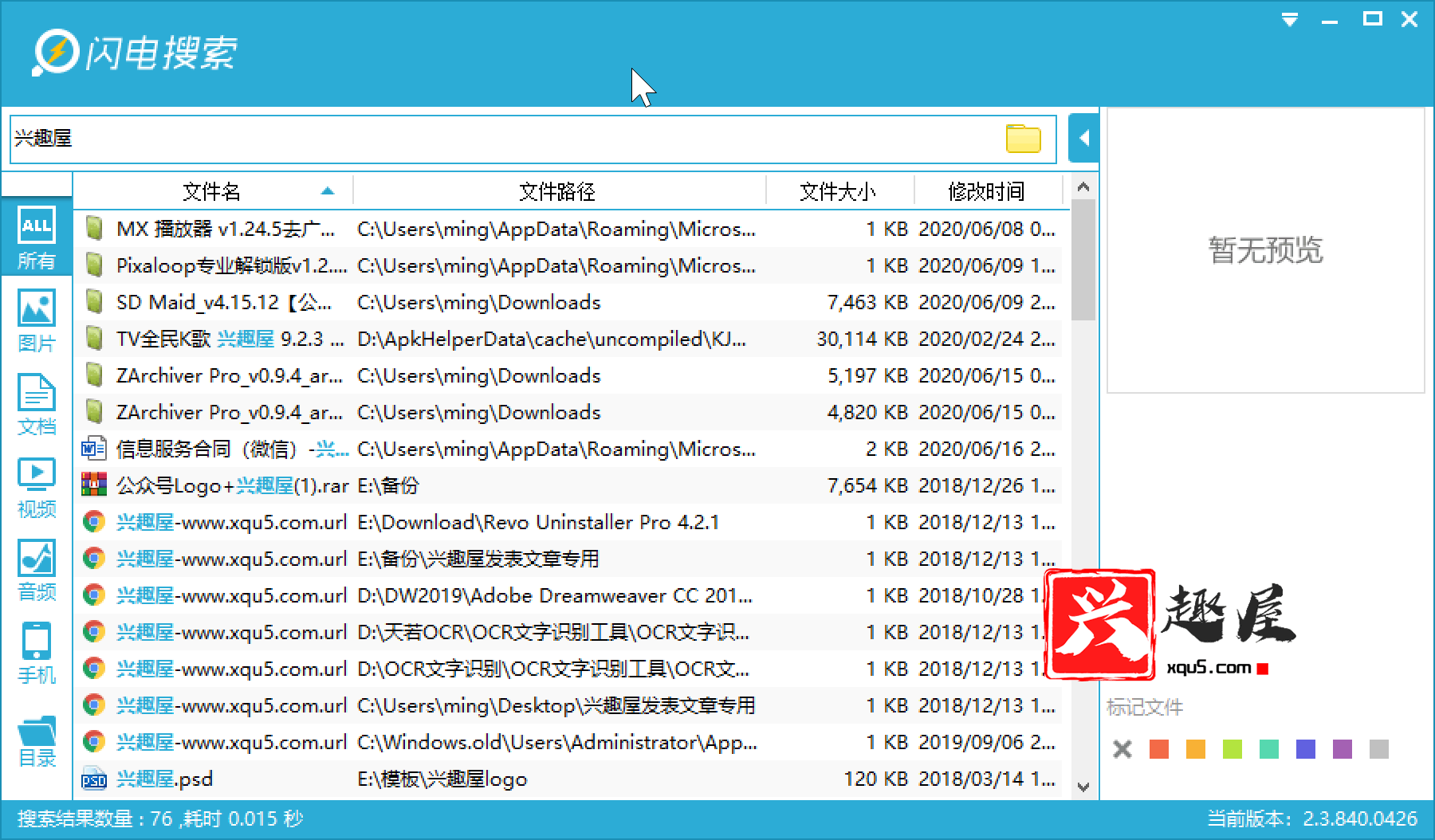Click file icon of SD Maid_v4.15.12 row
Screen dimensions: 1435x840
coord(94,302)
